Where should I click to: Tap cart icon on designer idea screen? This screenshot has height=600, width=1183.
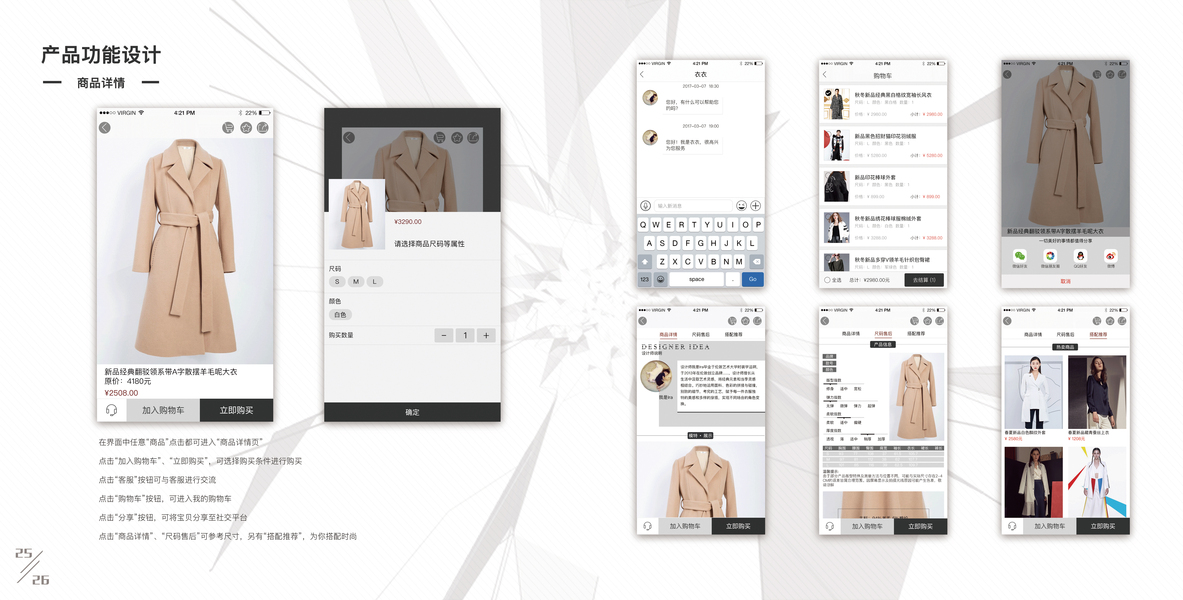[x=732, y=321]
